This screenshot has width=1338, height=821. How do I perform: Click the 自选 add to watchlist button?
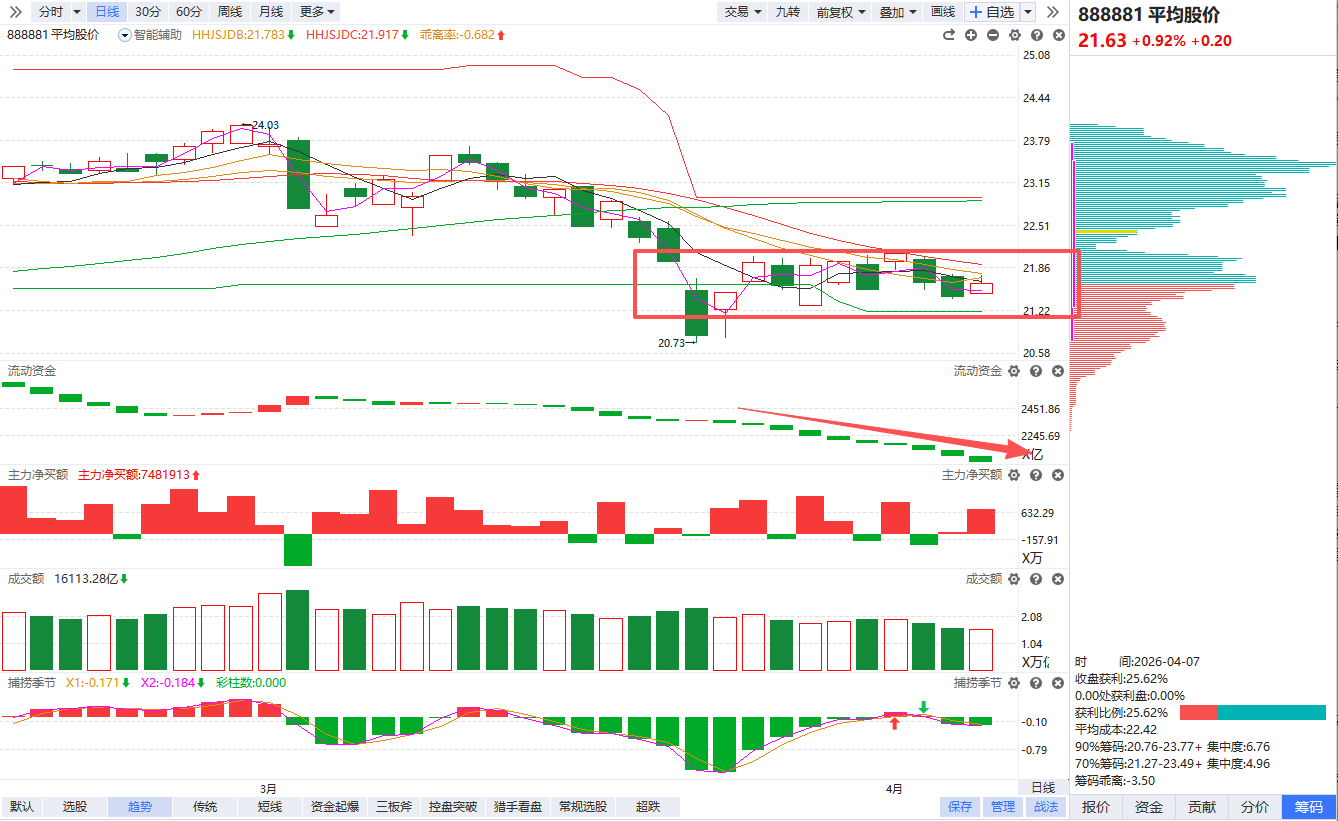(x=991, y=12)
